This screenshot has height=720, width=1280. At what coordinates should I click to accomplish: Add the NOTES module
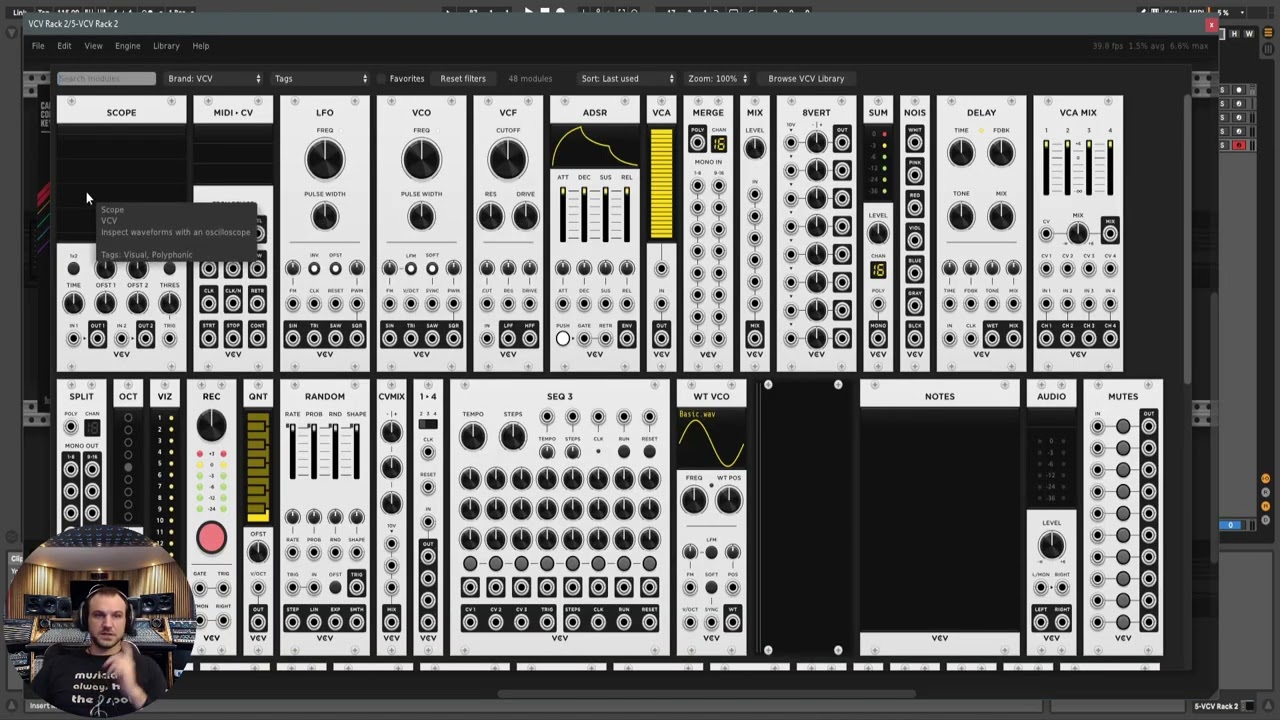940,518
